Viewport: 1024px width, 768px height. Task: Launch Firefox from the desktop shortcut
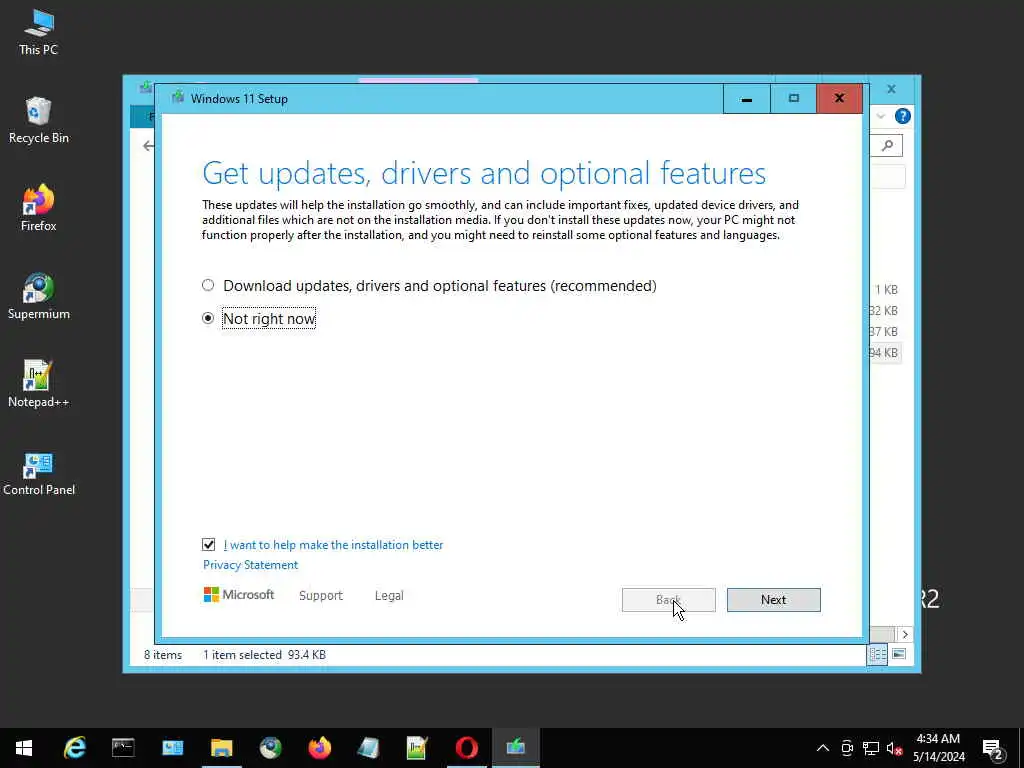pyautogui.click(x=39, y=208)
